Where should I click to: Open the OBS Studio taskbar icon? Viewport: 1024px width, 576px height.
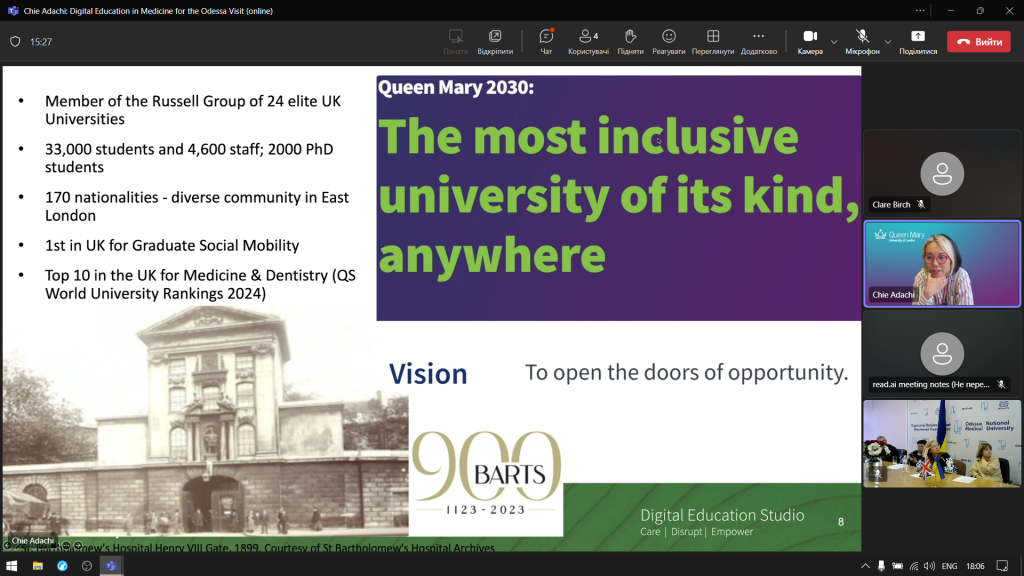87,566
